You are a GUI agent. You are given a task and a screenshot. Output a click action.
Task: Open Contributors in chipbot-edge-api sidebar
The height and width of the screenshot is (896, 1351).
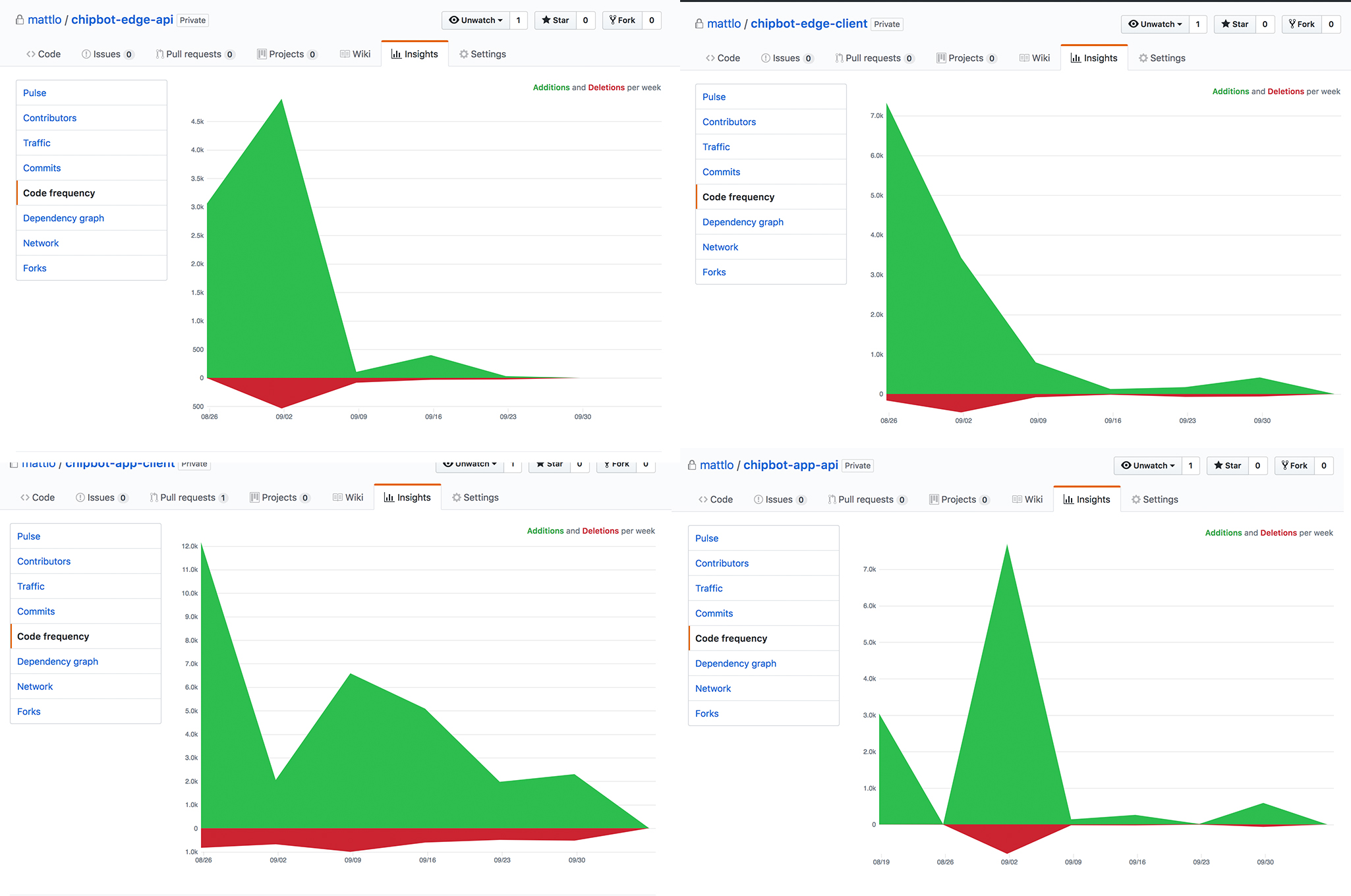click(92, 118)
